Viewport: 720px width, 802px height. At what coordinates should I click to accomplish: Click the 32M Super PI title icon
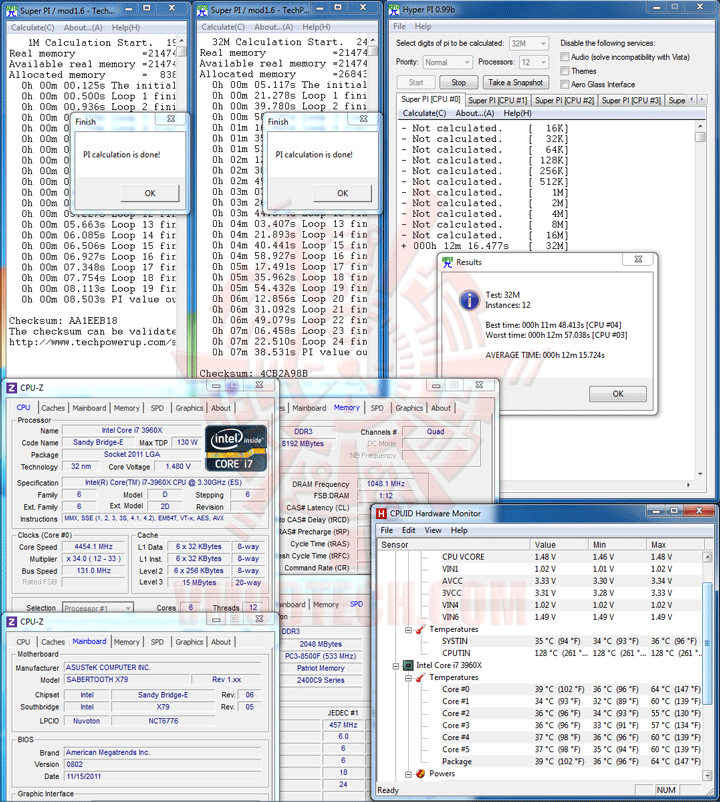(x=202, y=10)
